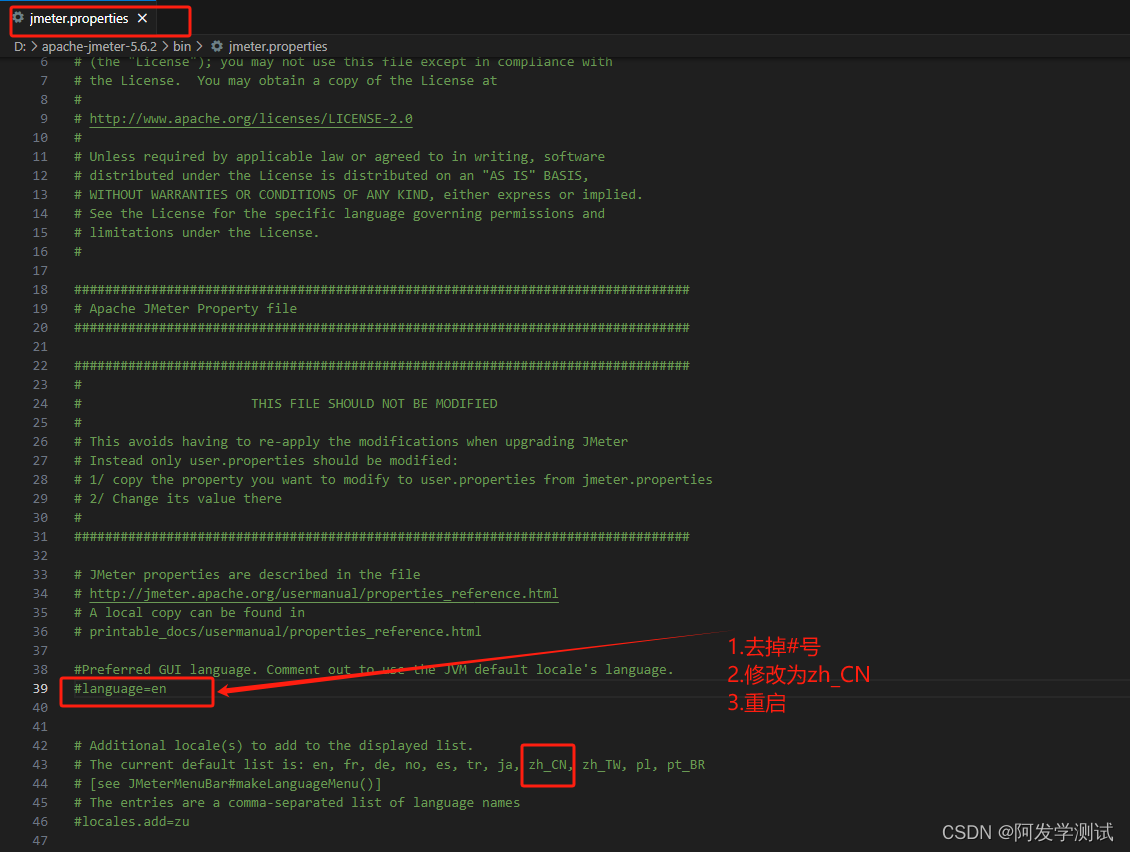
Task: Click the text 'THIS FILE SHOULD NOT BE MODIFIED'
Action: pyautogui.click(x=374, y=404)
